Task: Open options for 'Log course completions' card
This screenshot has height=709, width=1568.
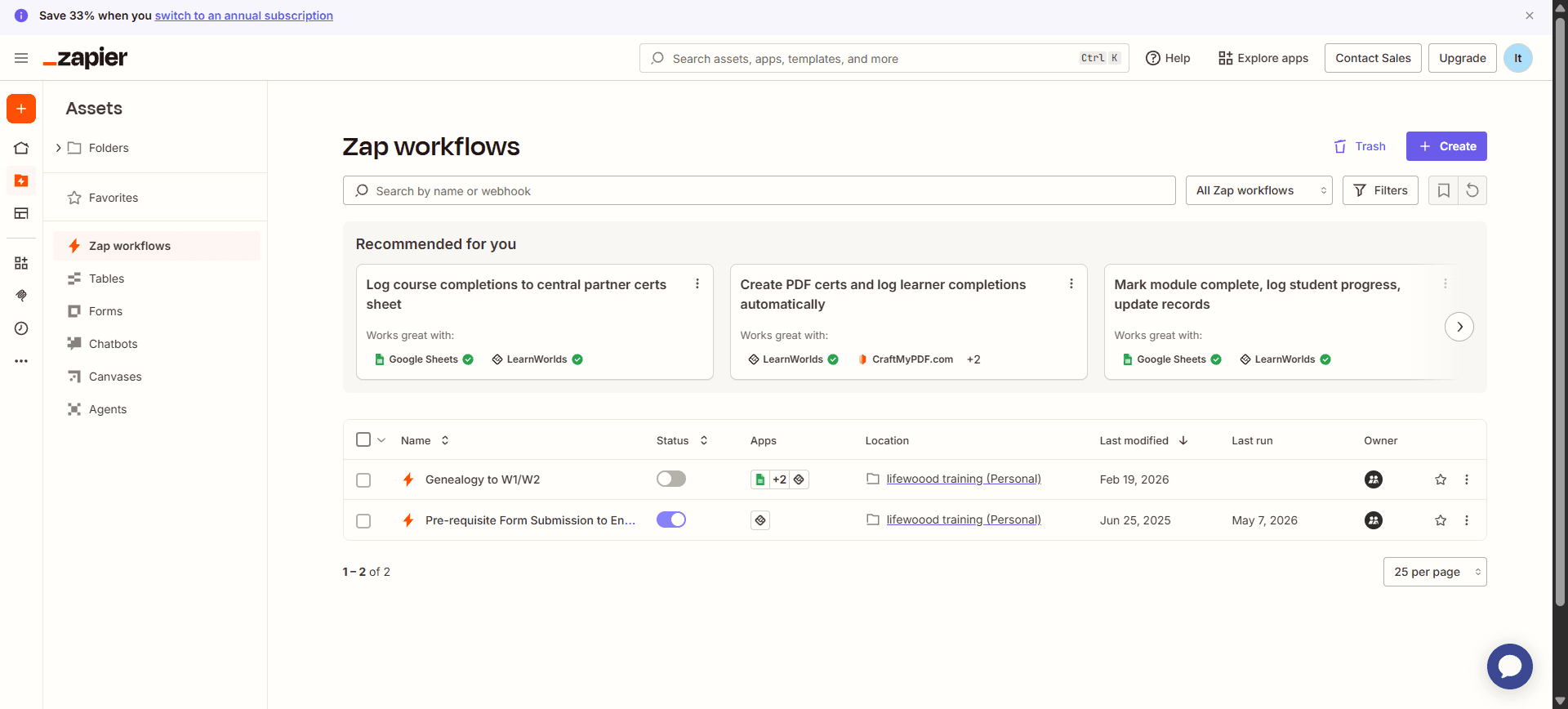Action: click(697, 283)
